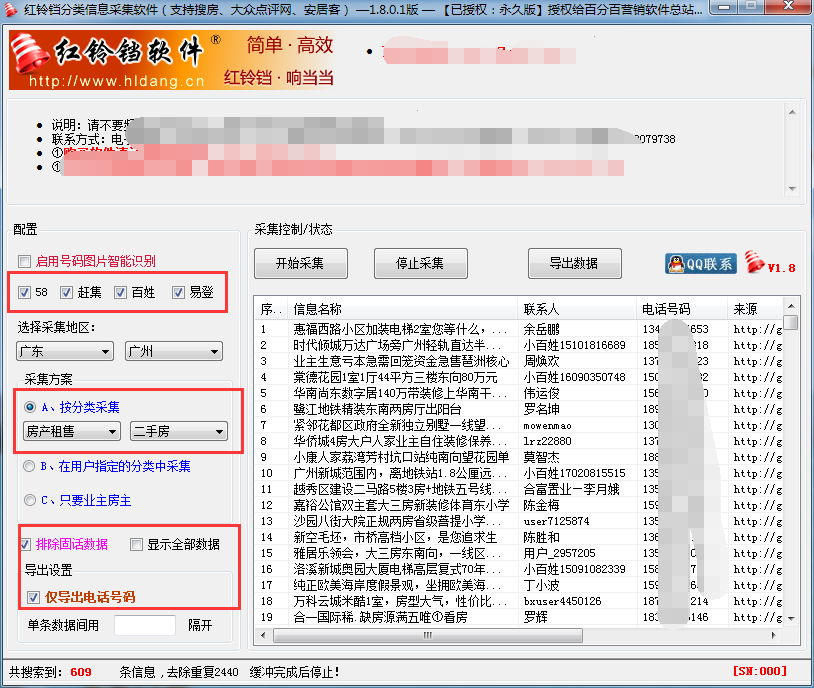Toggle the 易登 source checkbox
Screen dimensions: 814x688
179,292
